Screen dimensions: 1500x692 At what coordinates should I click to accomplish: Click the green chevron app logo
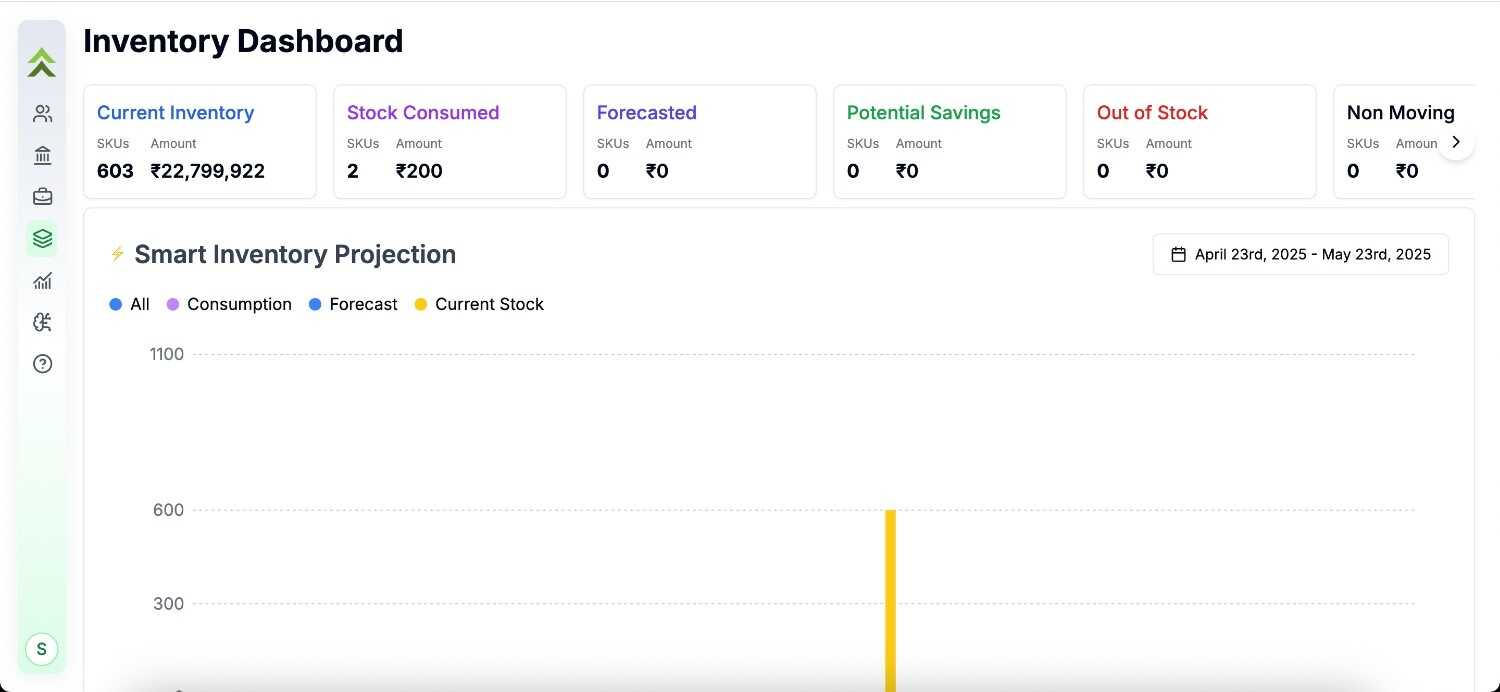tap(42, 63)
